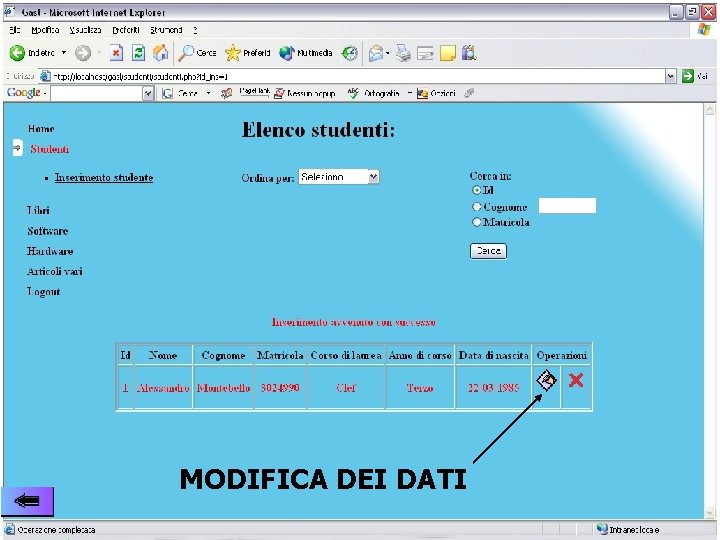
Task: Open the Indietro history dropdown arrow
Action: tap(64, 53)
